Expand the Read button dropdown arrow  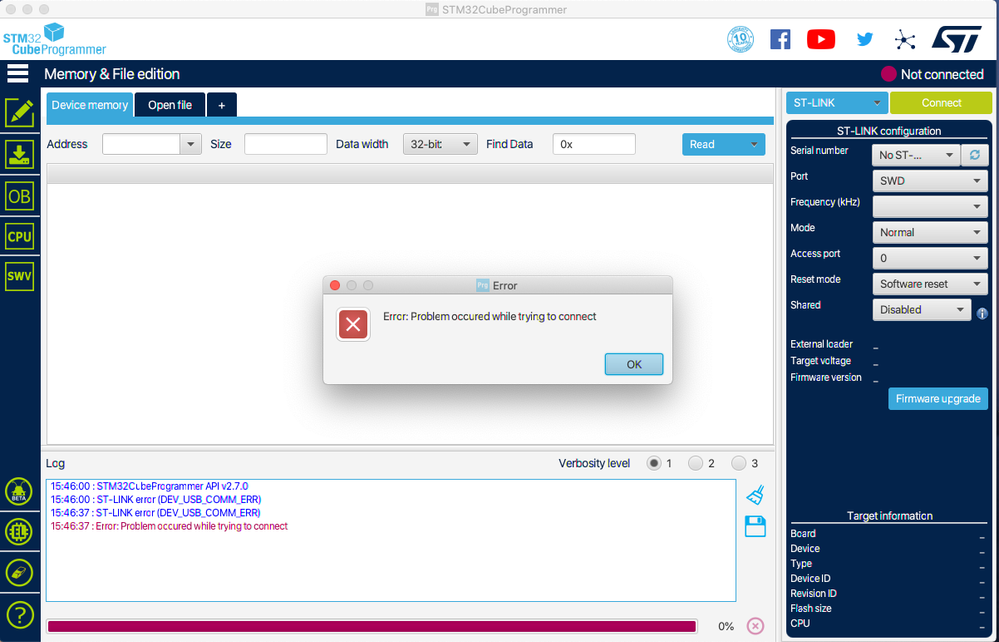coord(754,145)
